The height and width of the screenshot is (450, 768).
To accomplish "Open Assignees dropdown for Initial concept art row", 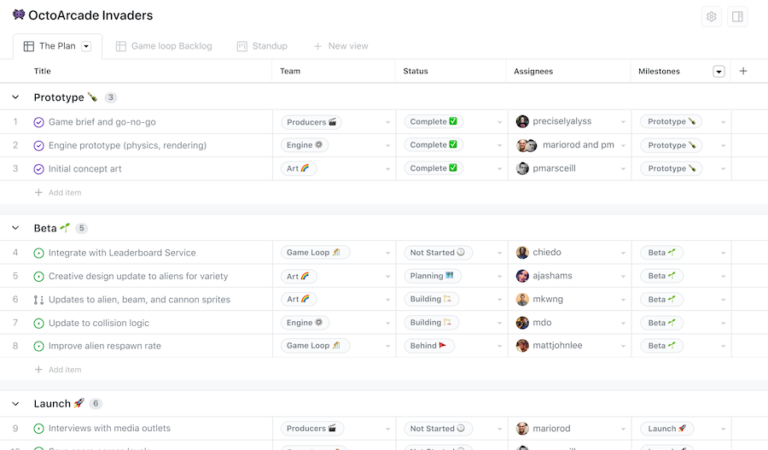I will (x=623, y=169).
